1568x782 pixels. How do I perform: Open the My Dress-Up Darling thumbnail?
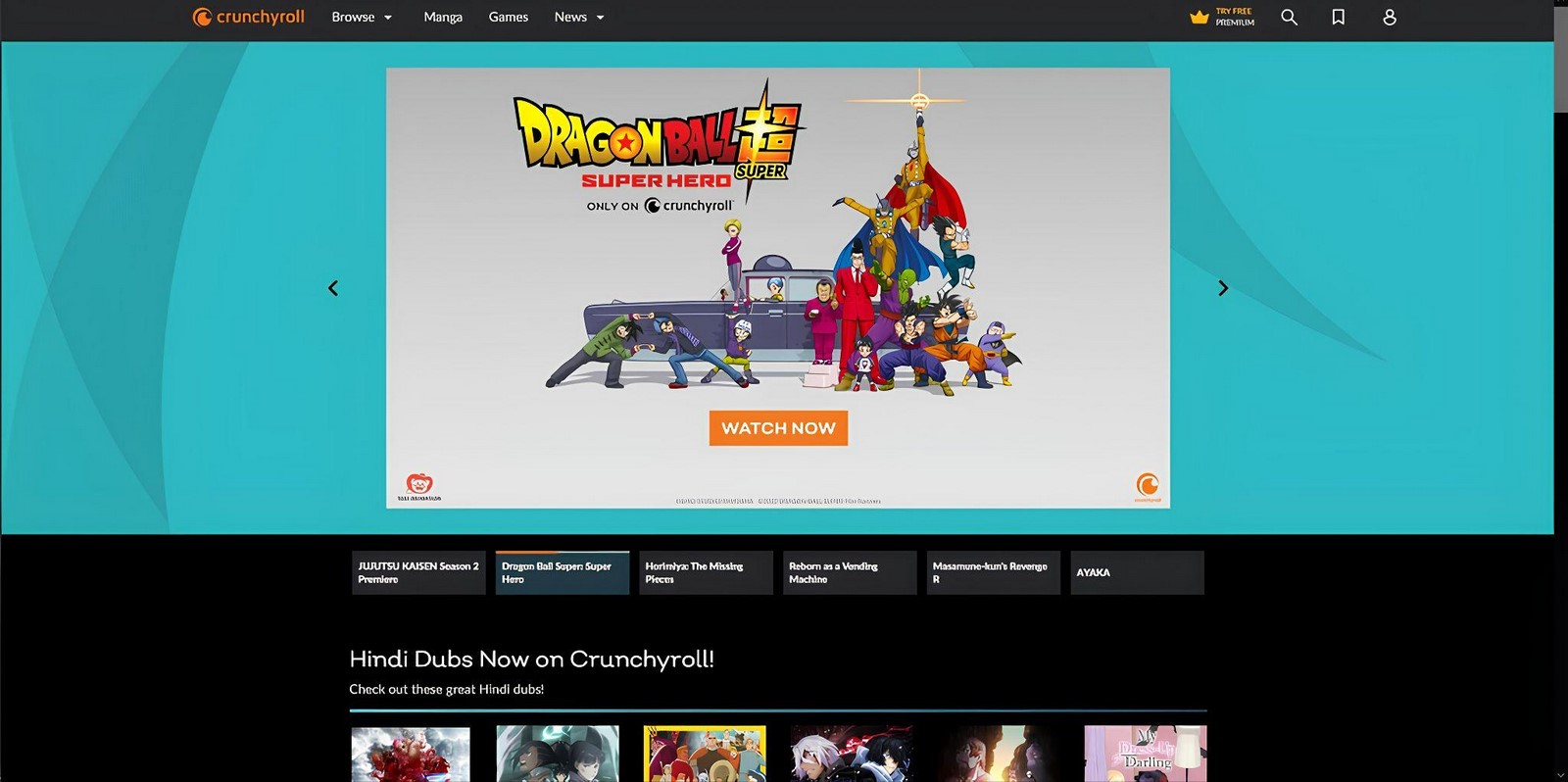point(1146,754)
